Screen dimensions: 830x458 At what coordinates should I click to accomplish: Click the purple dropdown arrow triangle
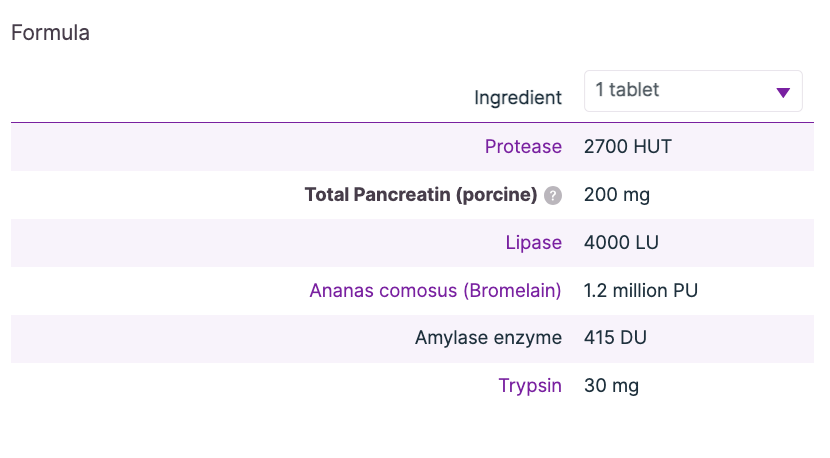pyautogui.click(x=783, y=92)
